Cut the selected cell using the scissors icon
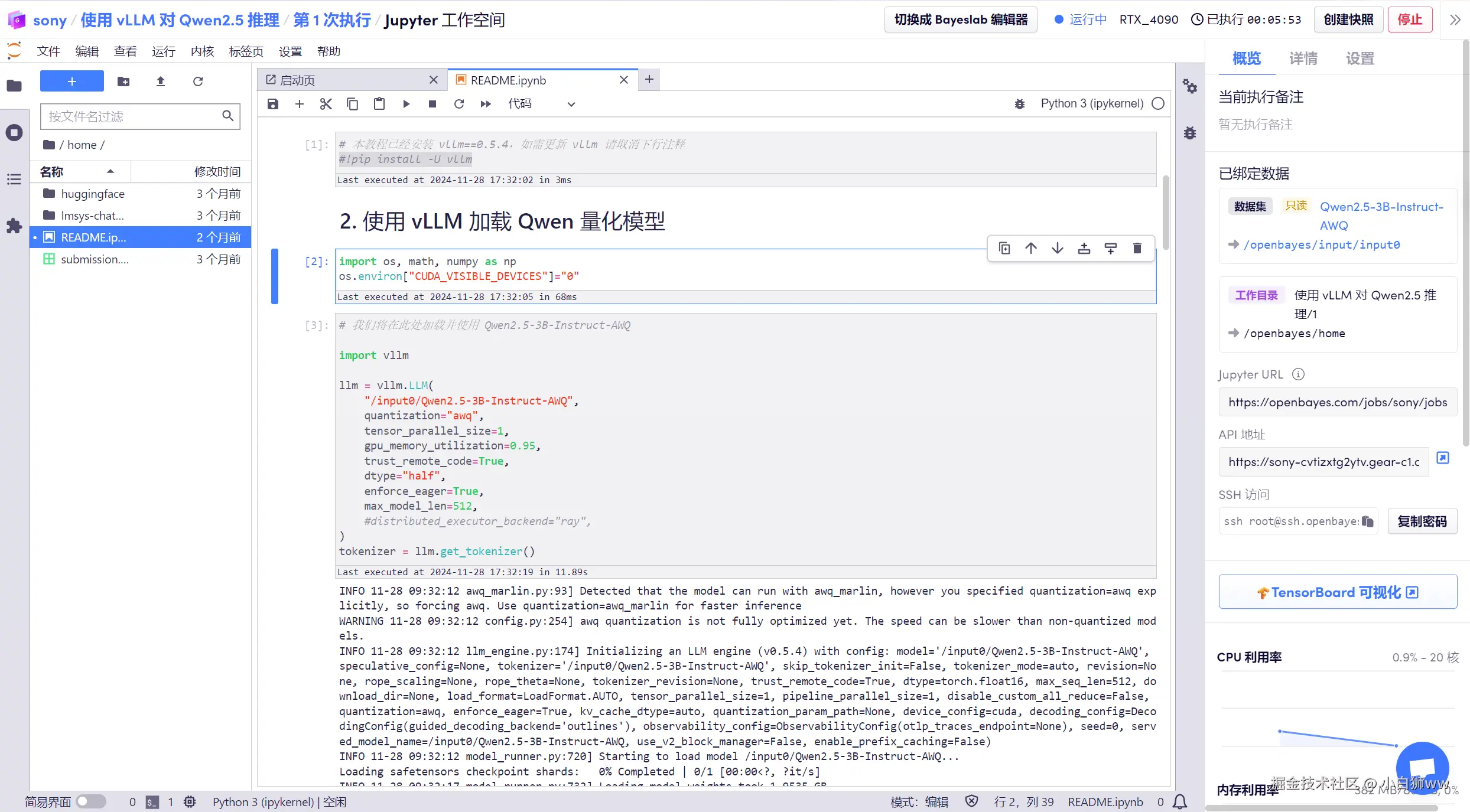 [326, 104]
